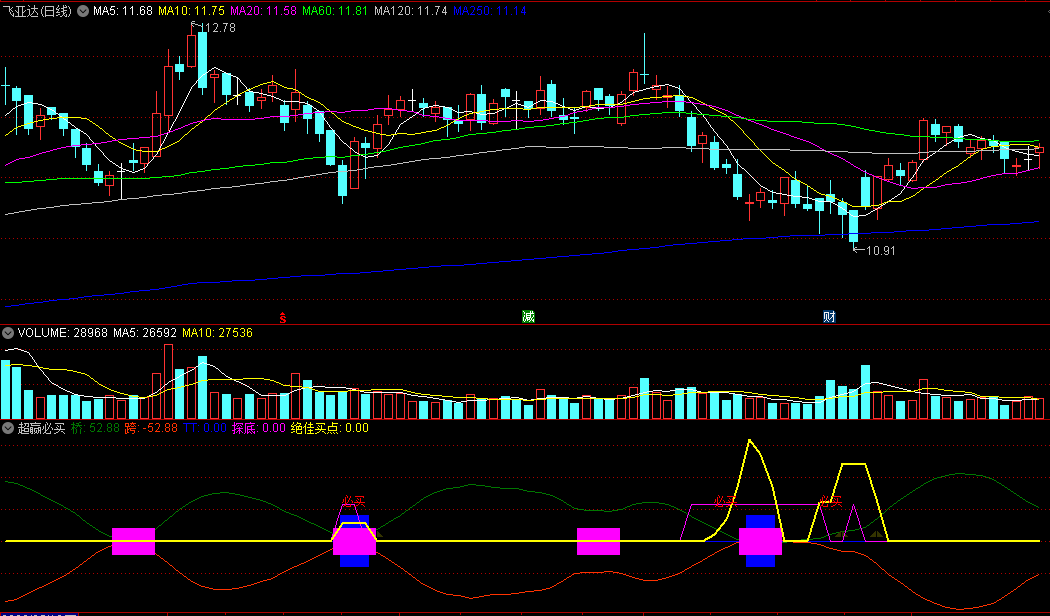Click the rightmost 必买 signal label
1050x616 pixels.
[x=831, y=502]
